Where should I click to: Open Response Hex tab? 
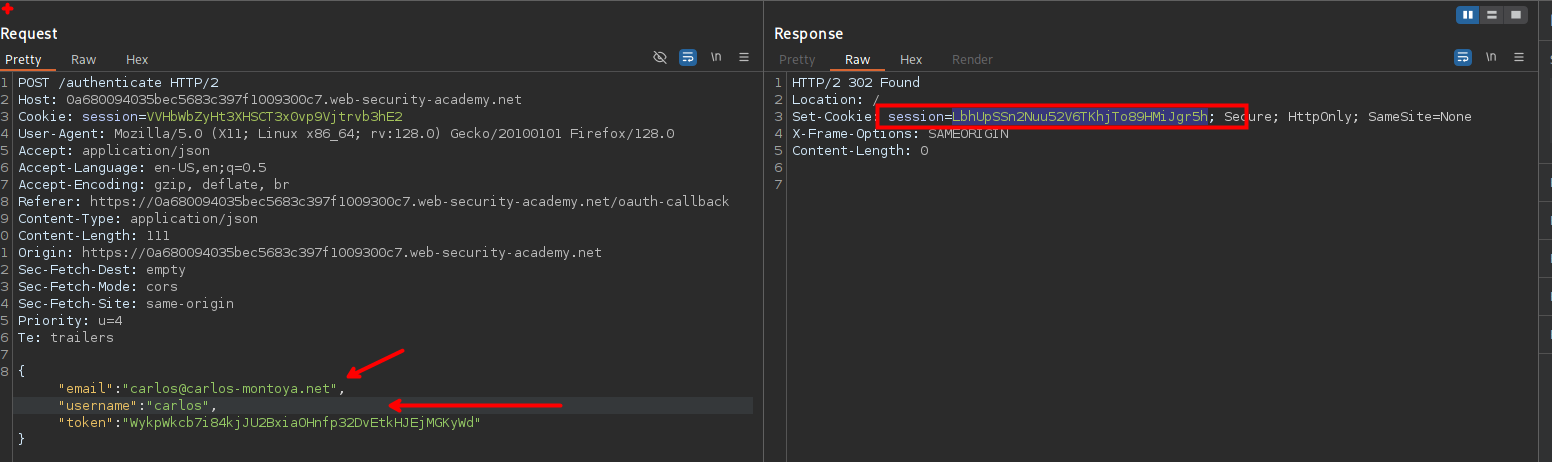(911, 60)
